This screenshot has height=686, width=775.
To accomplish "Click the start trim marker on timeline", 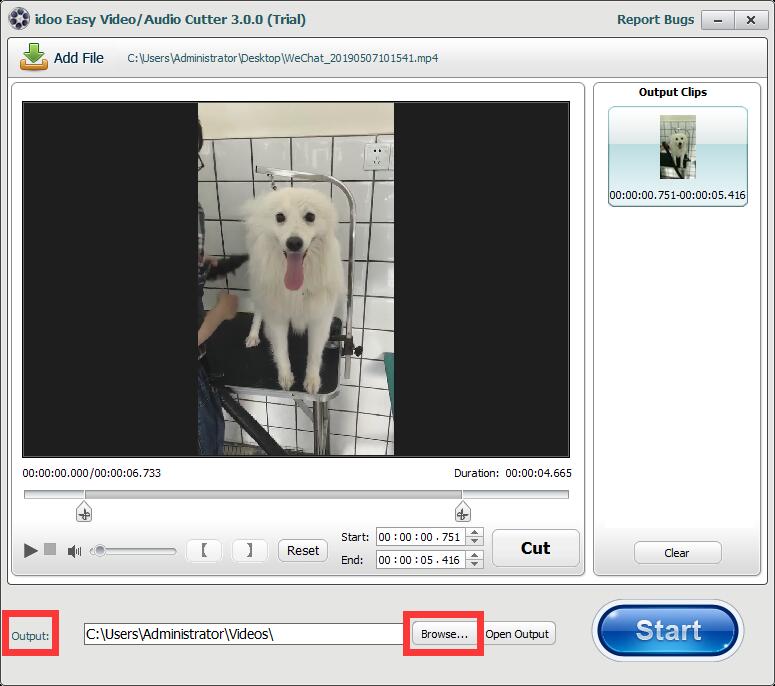I will point(84,512).
